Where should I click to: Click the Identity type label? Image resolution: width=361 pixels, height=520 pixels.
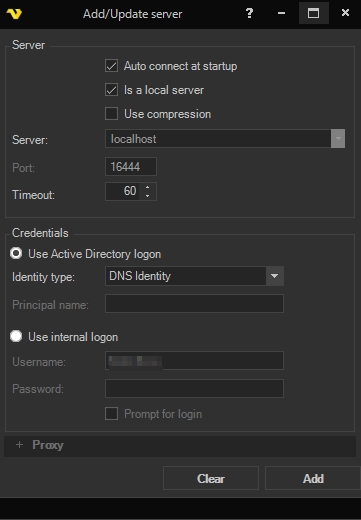point(43,277)
